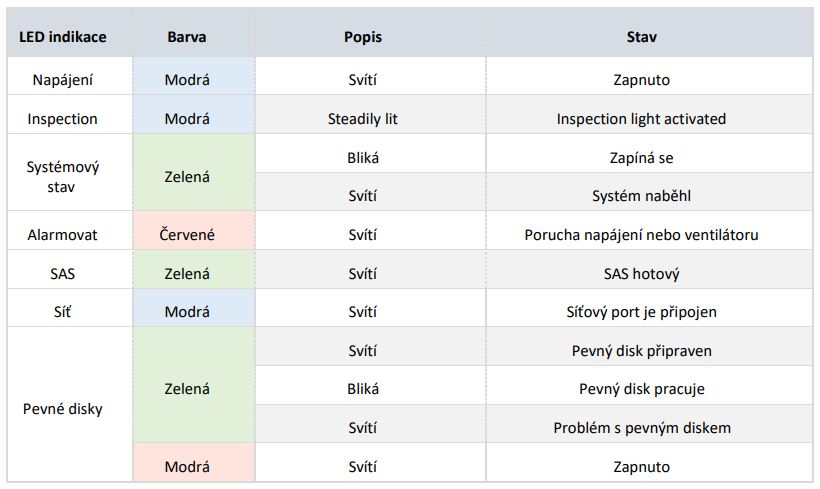Click the 'Popis' column header

[x=362, y=37]
